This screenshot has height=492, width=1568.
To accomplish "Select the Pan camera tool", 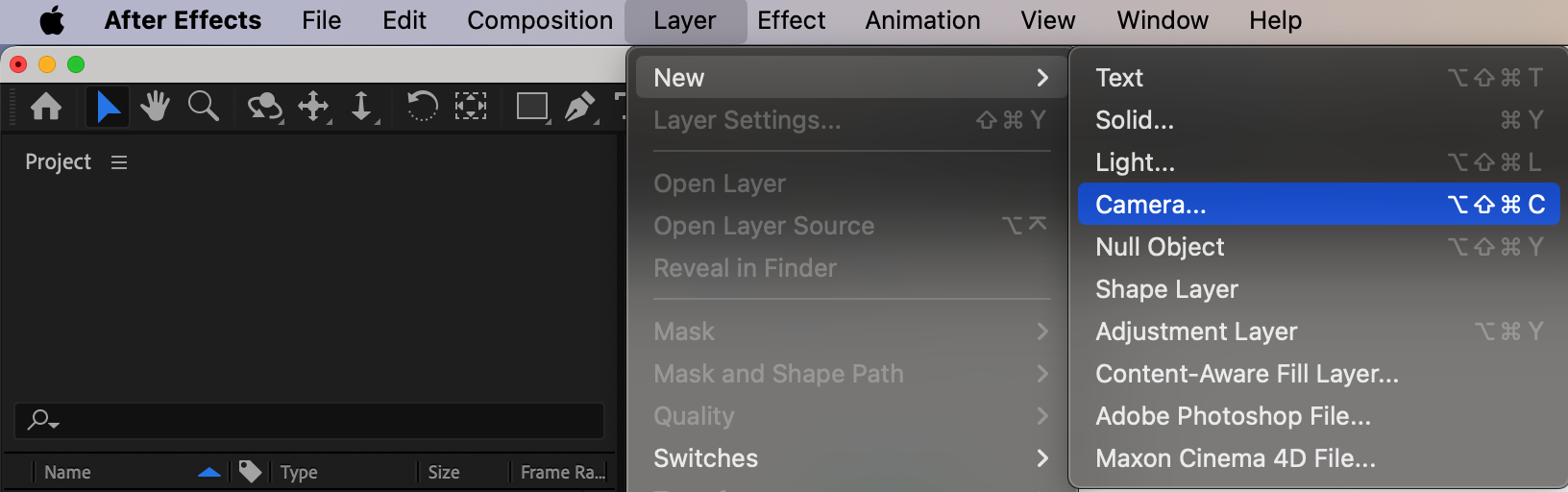I will 314,107.
